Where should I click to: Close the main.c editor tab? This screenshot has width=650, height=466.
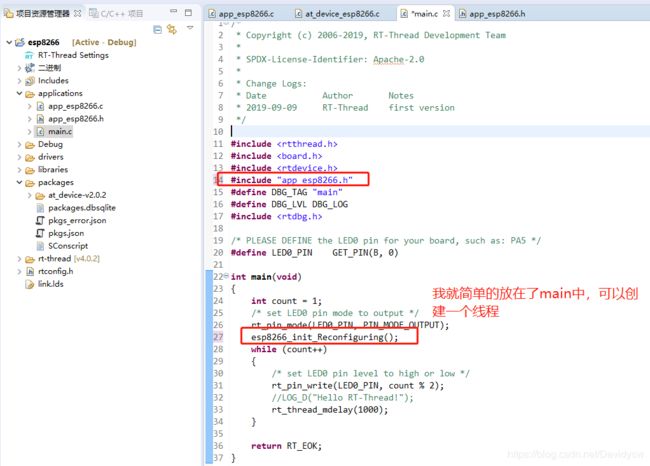pos(446,13)
